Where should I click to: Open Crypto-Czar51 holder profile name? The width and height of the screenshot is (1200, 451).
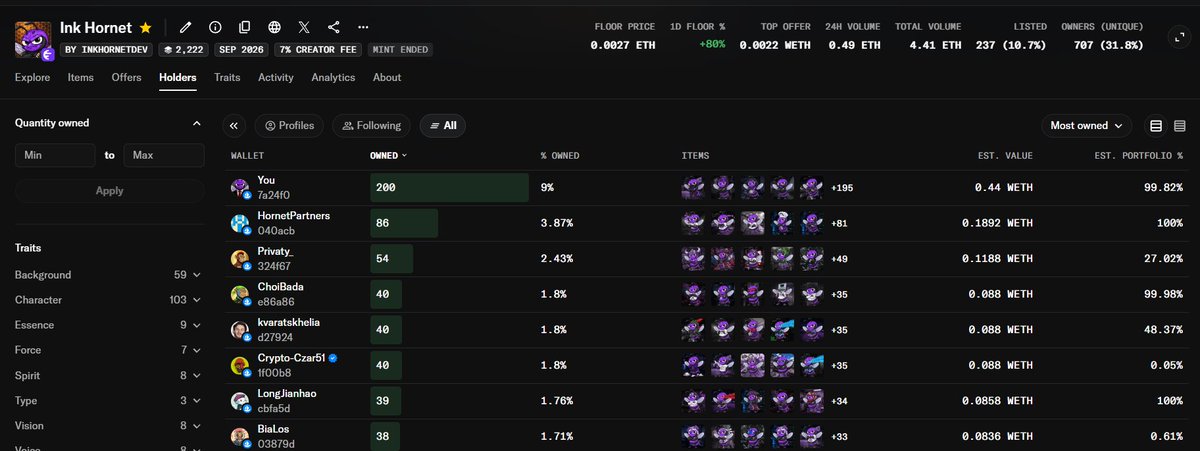tap(291, 358)
